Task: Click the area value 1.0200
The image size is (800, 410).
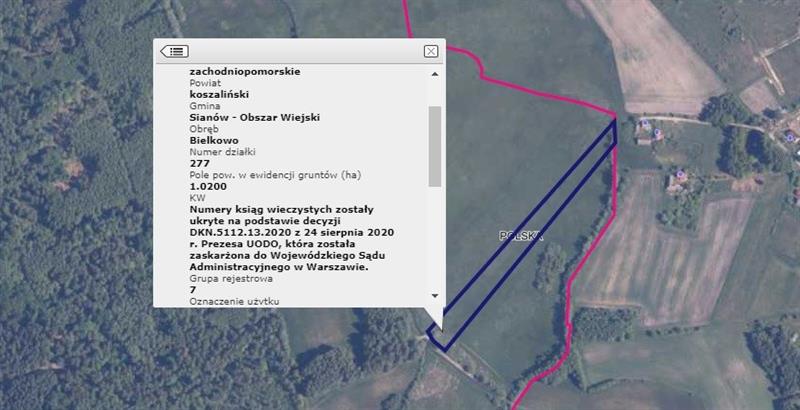Action: click(x=209, y=186)
